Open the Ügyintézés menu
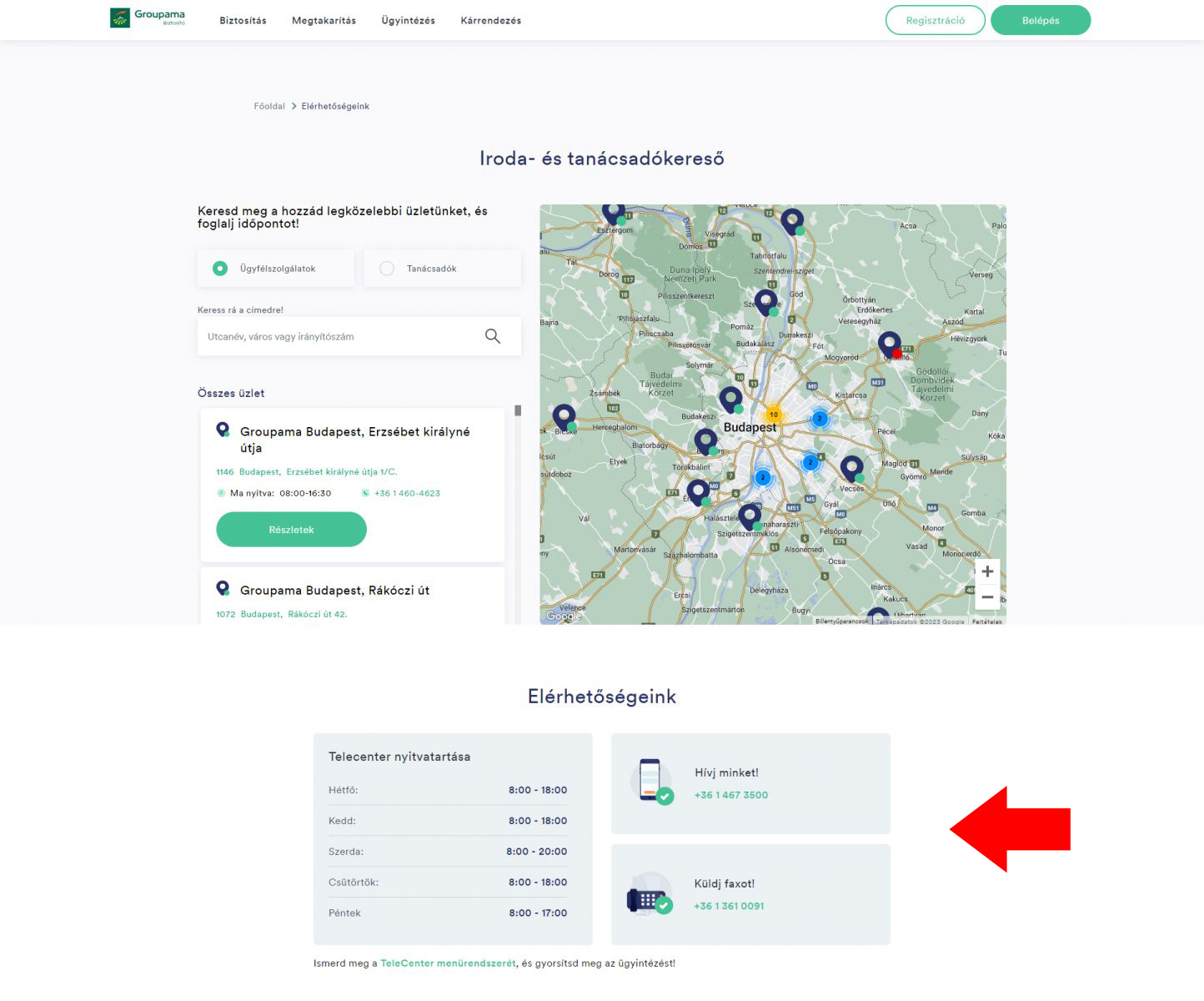Image resolution: width=1204 pixels, height=1001 pixels. tap(408, 21)
